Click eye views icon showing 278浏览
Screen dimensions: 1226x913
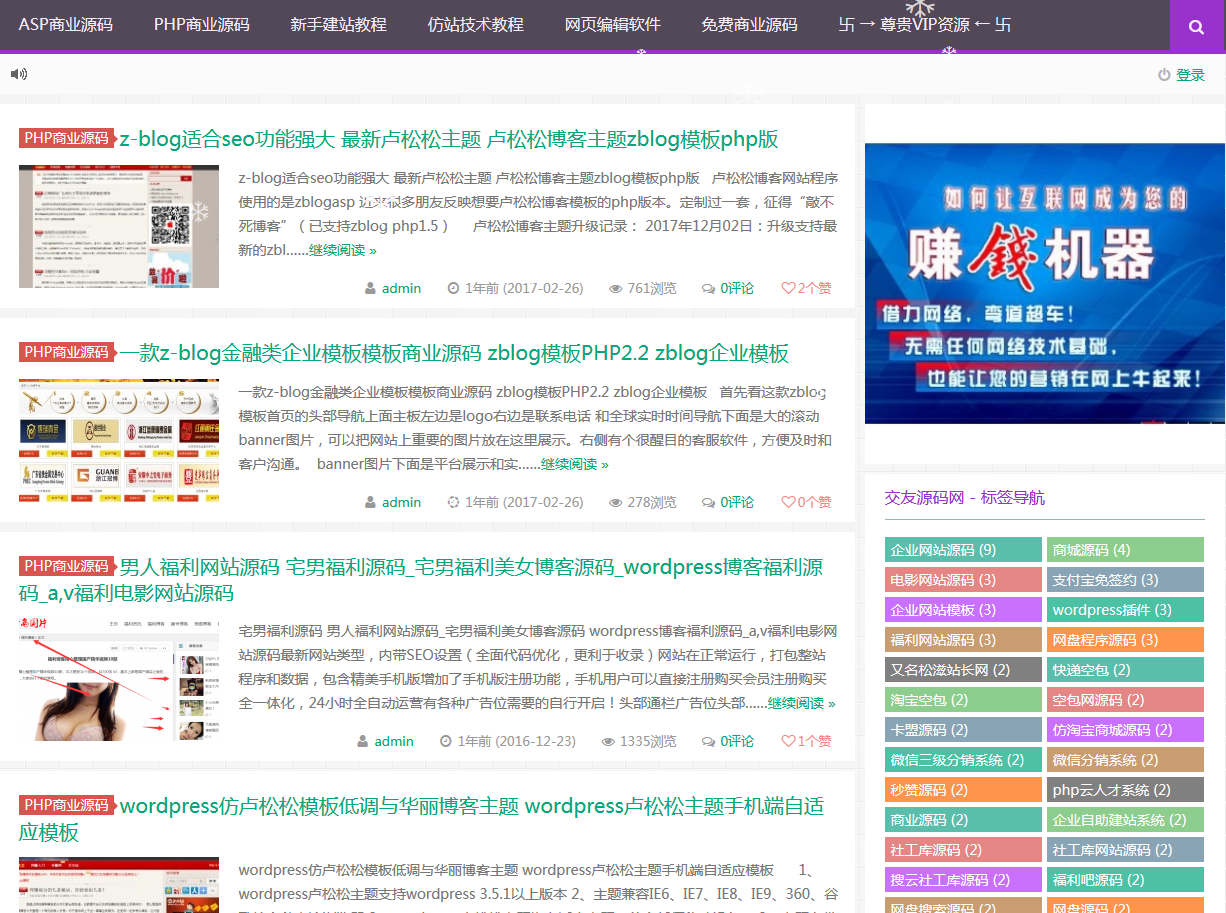pos(615,503)
